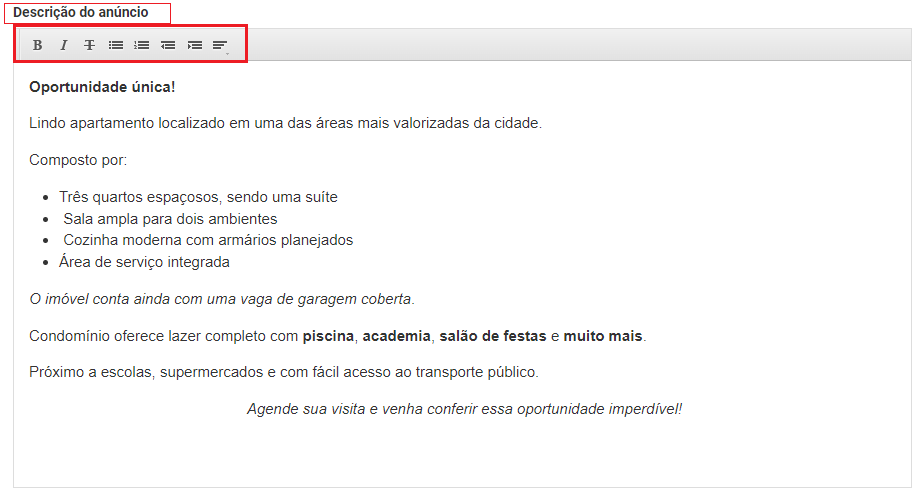Viewport: 922px width, 498px height.
Task: Click the 'Área de serviço integrada' bullet
Action: (x=144, y=262)
